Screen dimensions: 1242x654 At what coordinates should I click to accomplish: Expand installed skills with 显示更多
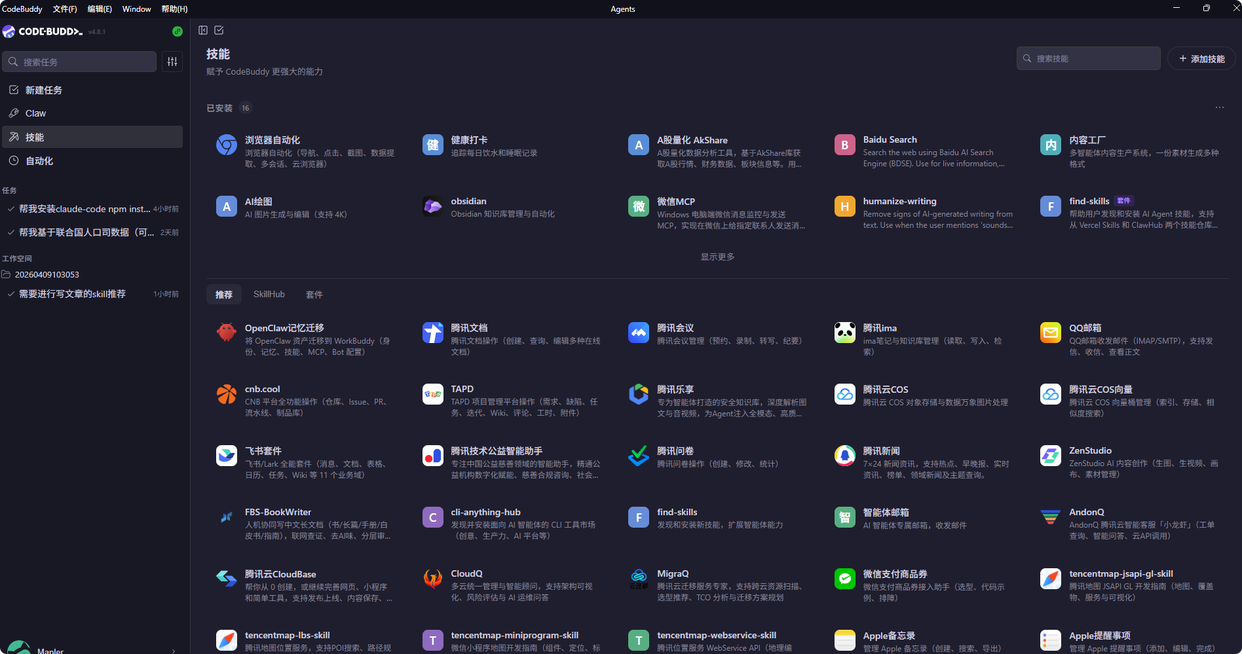pos(717,257)
